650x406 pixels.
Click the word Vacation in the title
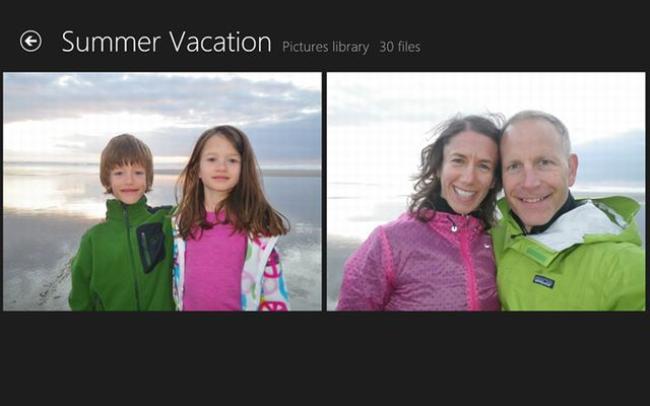point(220,42)
